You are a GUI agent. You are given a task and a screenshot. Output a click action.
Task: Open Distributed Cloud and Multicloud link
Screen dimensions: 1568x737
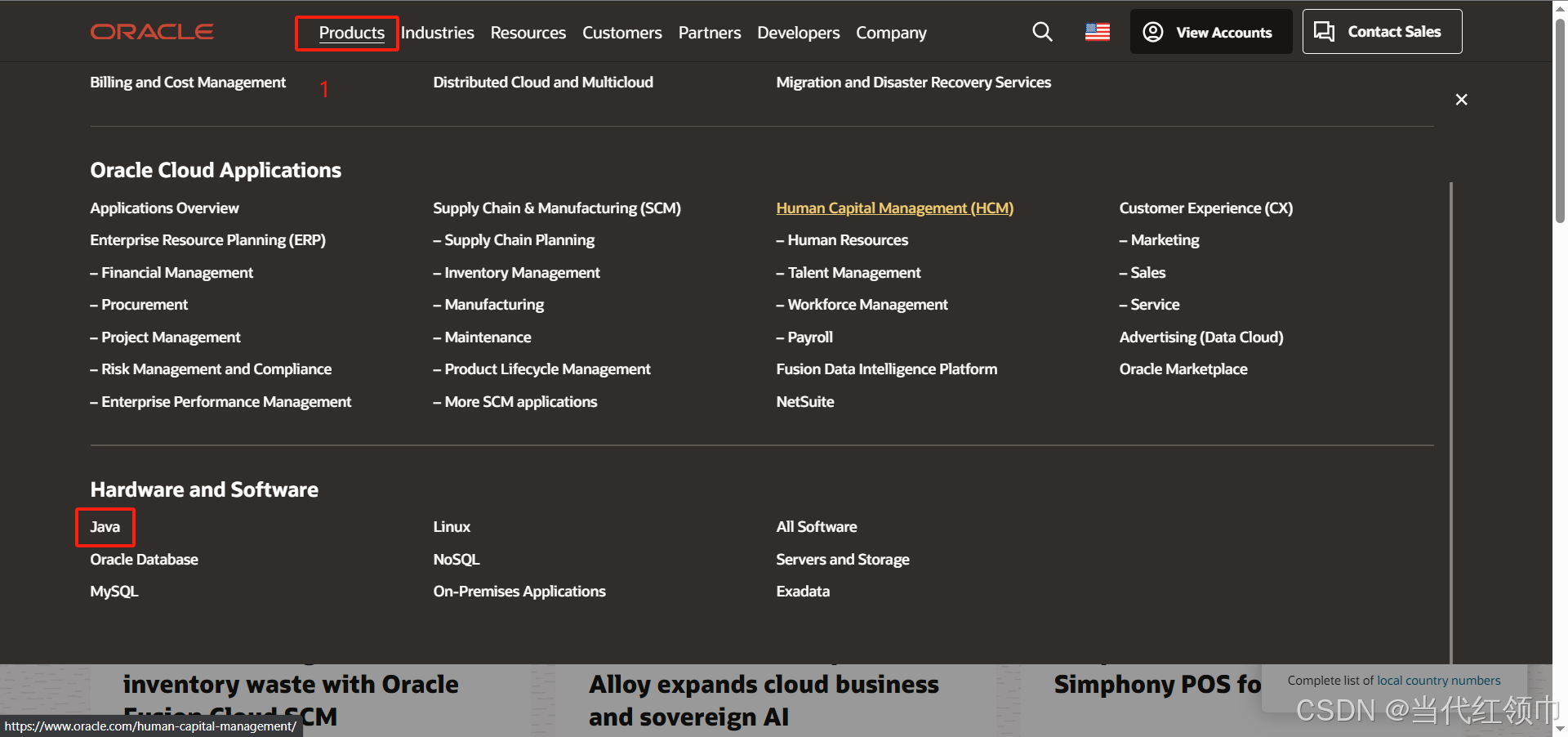[x=543, y=83]
